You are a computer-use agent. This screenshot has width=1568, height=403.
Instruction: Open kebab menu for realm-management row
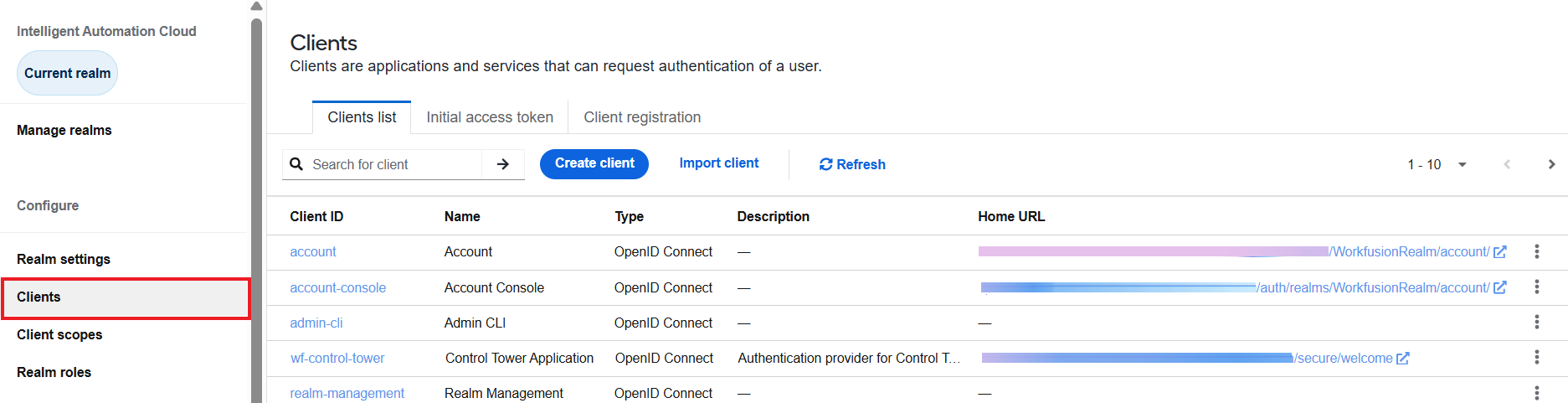pyautogui.click(x=1536, y=393)
